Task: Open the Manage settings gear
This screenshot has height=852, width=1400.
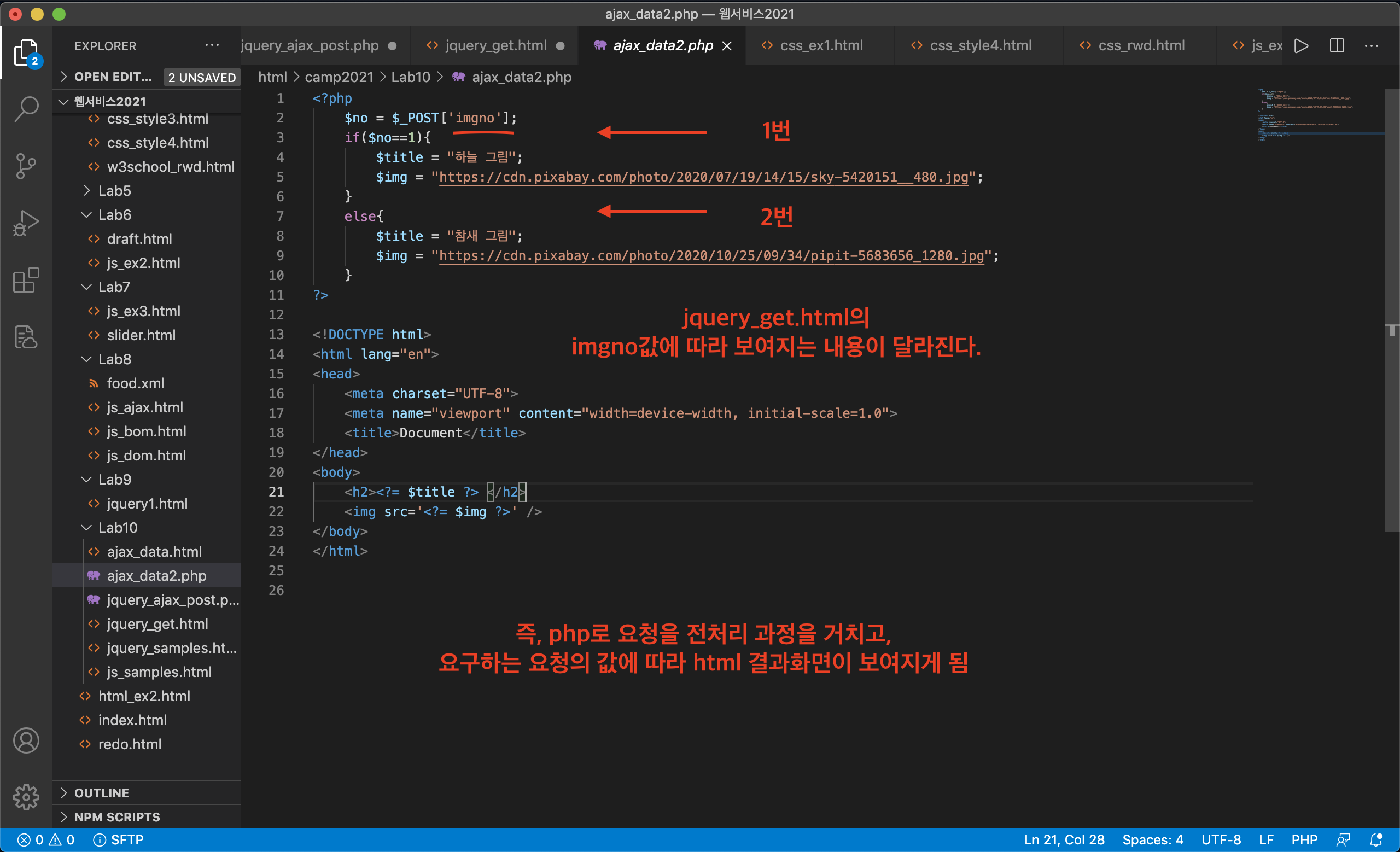Action: (26, 797)
